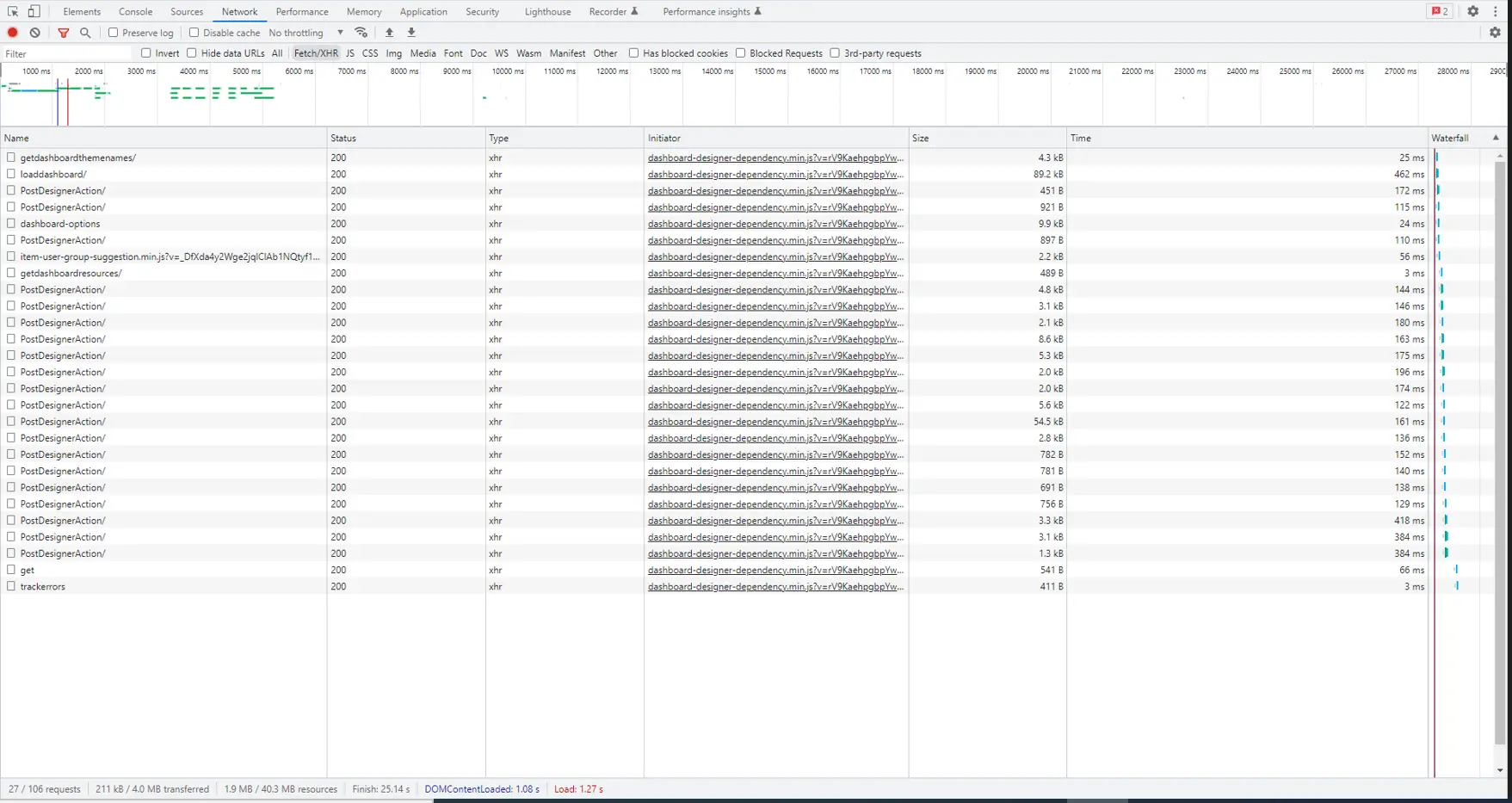Select the JS request type filter
1512x803 pixels.
350,53
